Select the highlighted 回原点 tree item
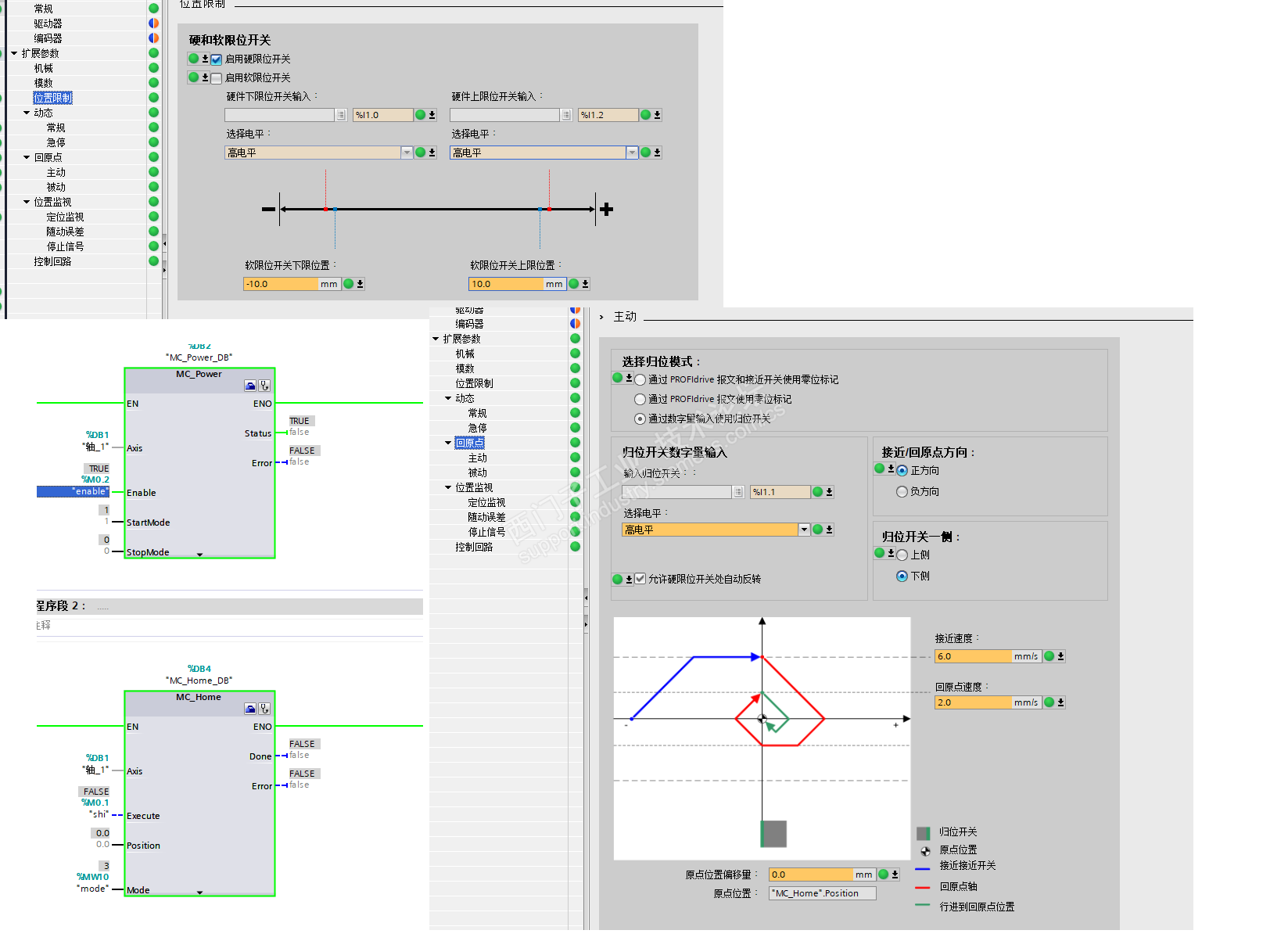1288x941 pixels. pos(470,443)
